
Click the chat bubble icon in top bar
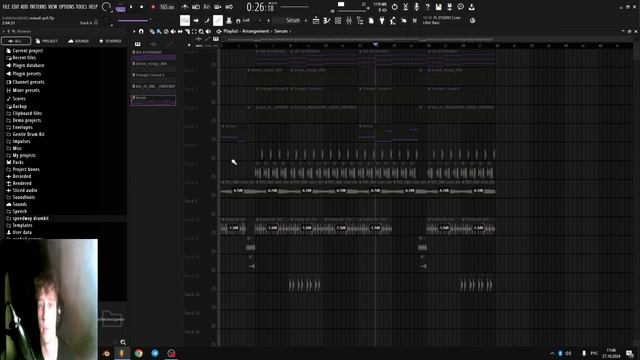click(x=461, y=7)
